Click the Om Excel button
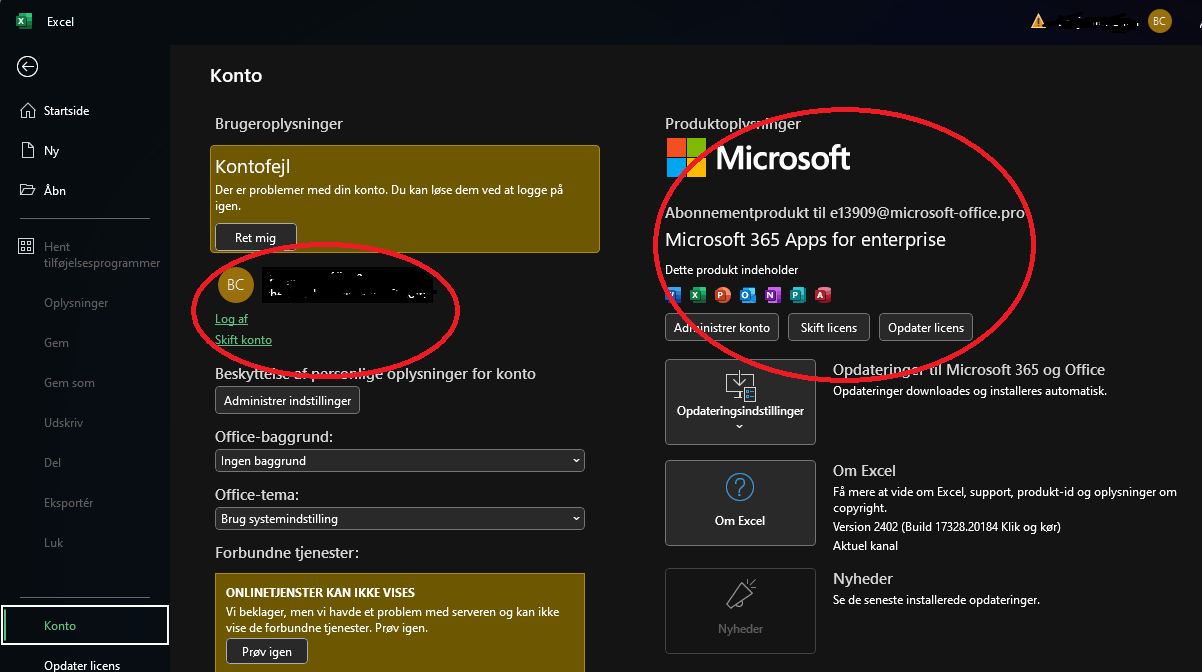The image size is (1202, 672). pos(740,503)
